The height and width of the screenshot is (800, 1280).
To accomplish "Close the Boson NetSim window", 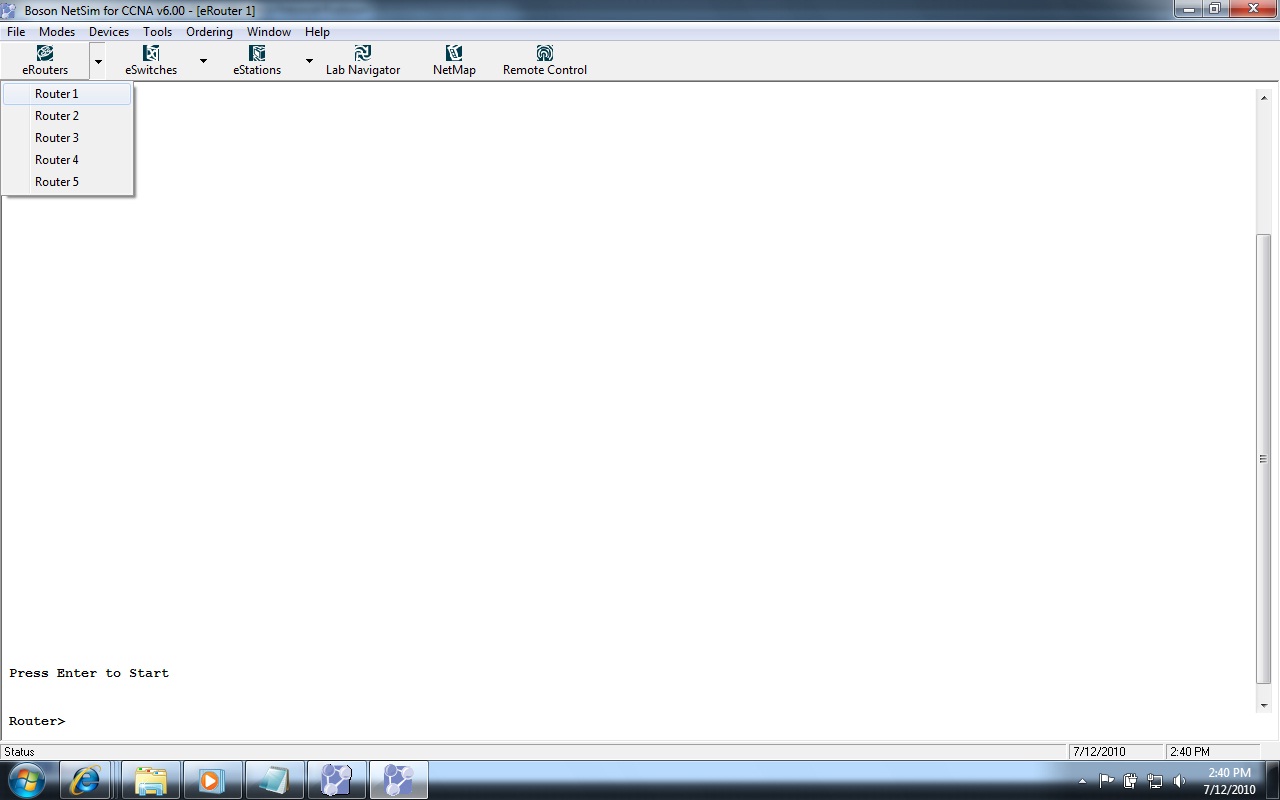I will pyautogui.click(x=1252, y=9).
